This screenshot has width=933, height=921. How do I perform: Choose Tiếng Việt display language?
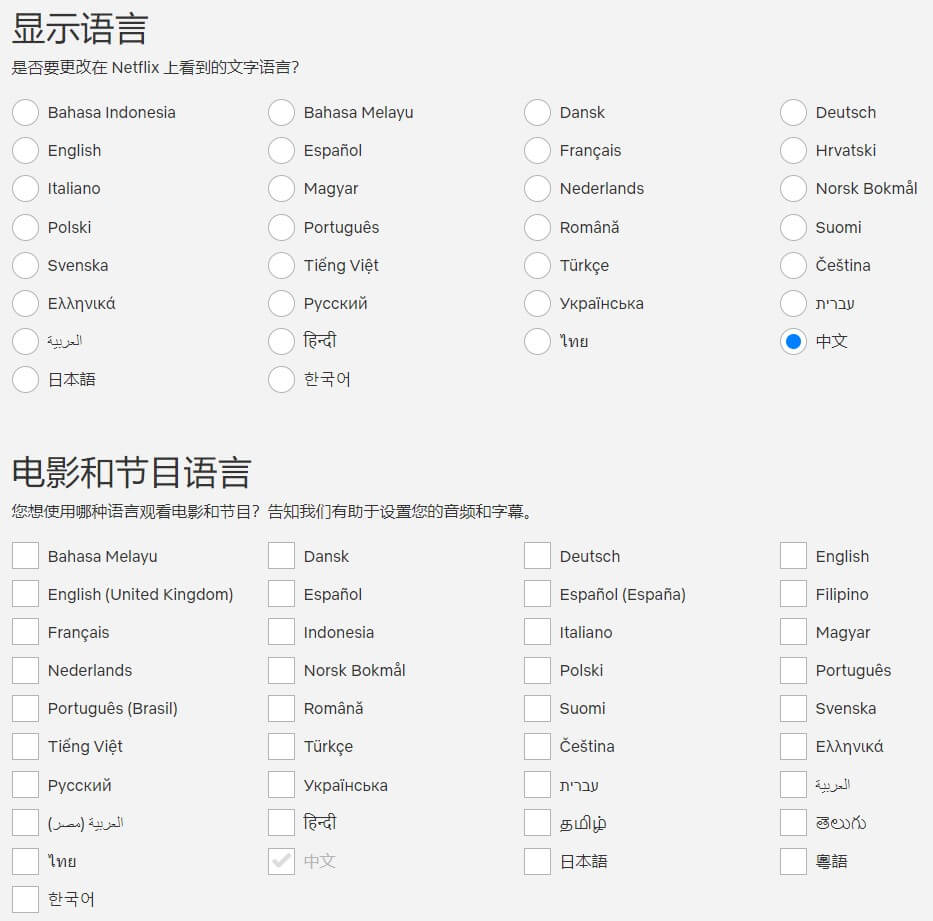click(x=281, y=265)
